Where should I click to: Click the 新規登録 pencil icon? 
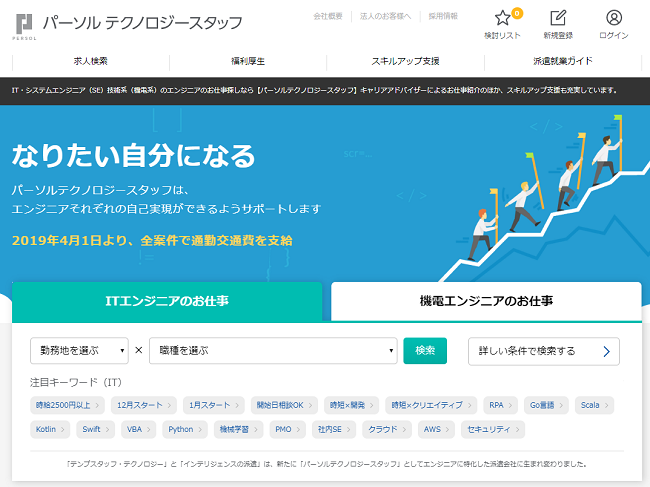(x=558, y=18)
